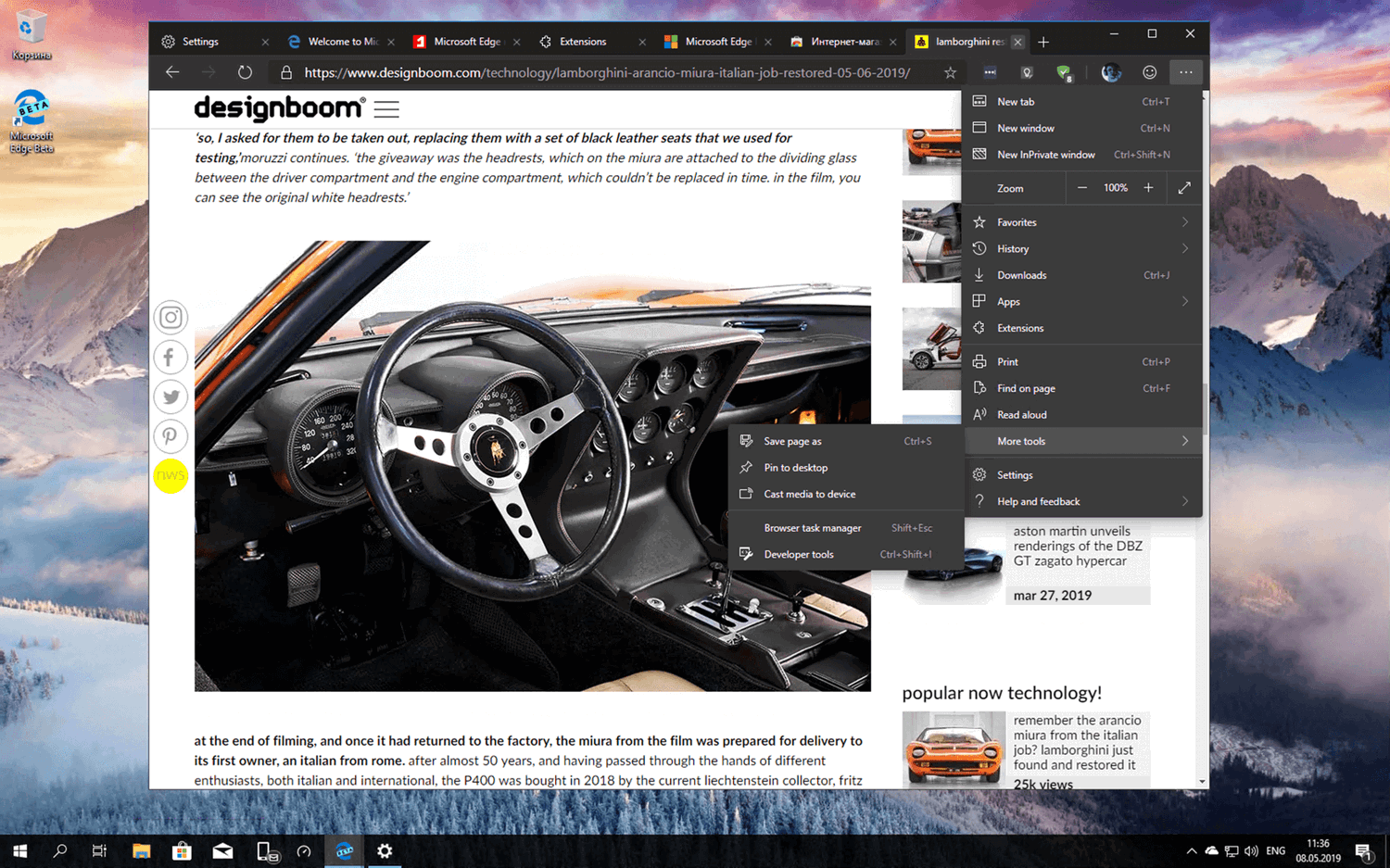Viewport: 1390px width, 868px height.
Task: Open the notification center icon
Action: pos(1364,850)
